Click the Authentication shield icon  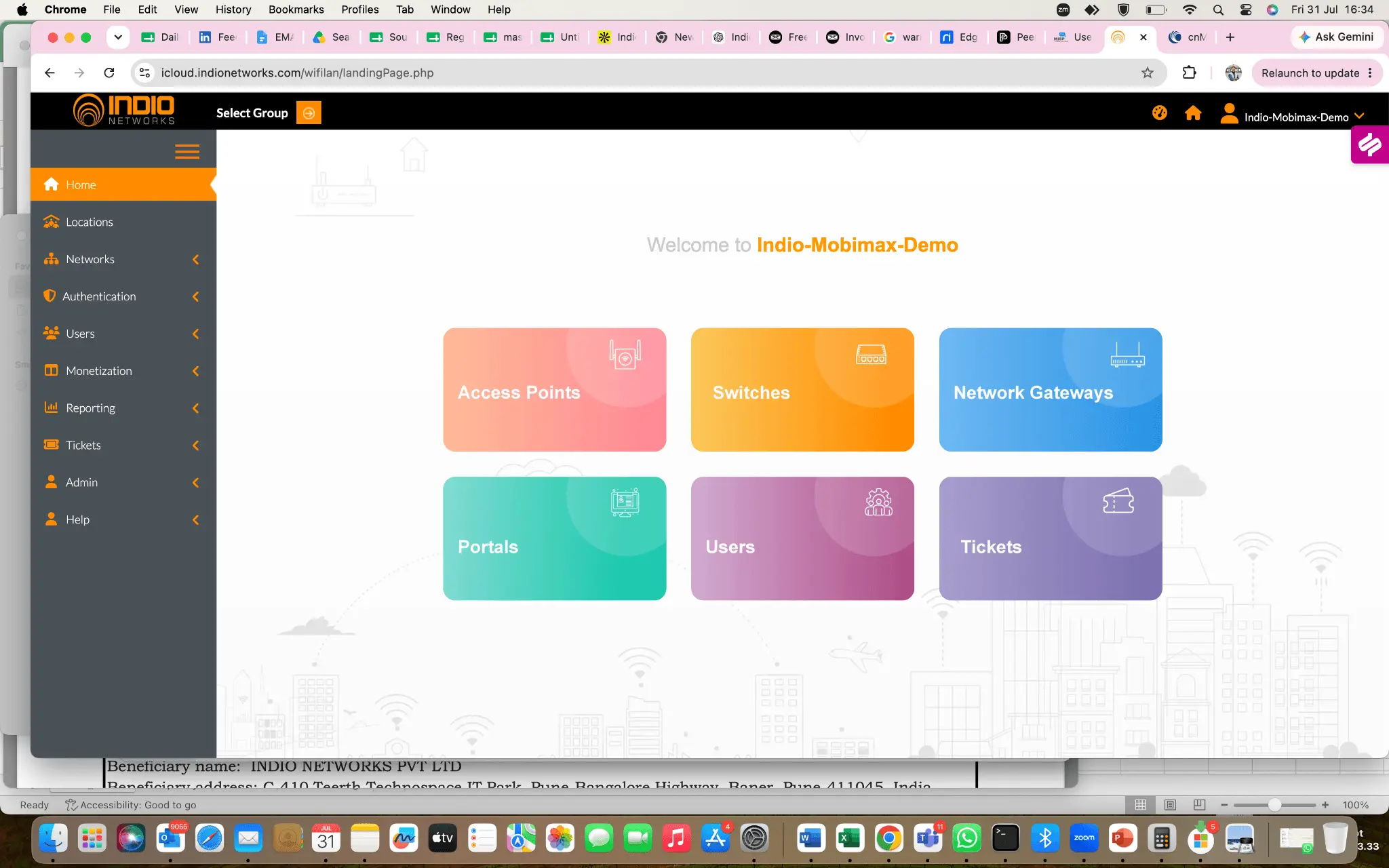[50, 296]
